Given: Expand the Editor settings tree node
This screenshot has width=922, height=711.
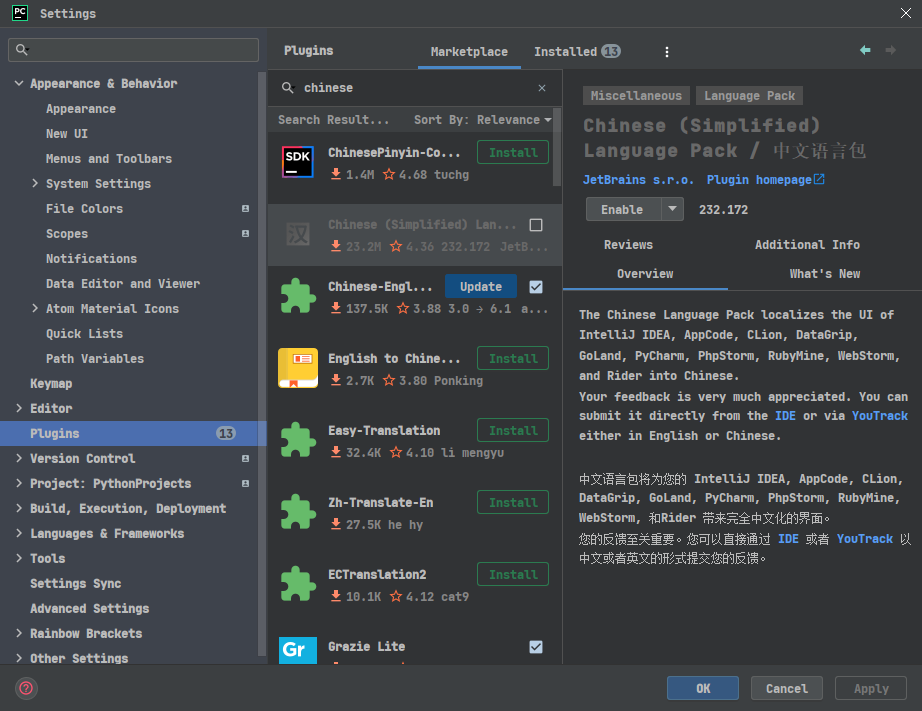Looking at the screenshot, I should point(19,408).
